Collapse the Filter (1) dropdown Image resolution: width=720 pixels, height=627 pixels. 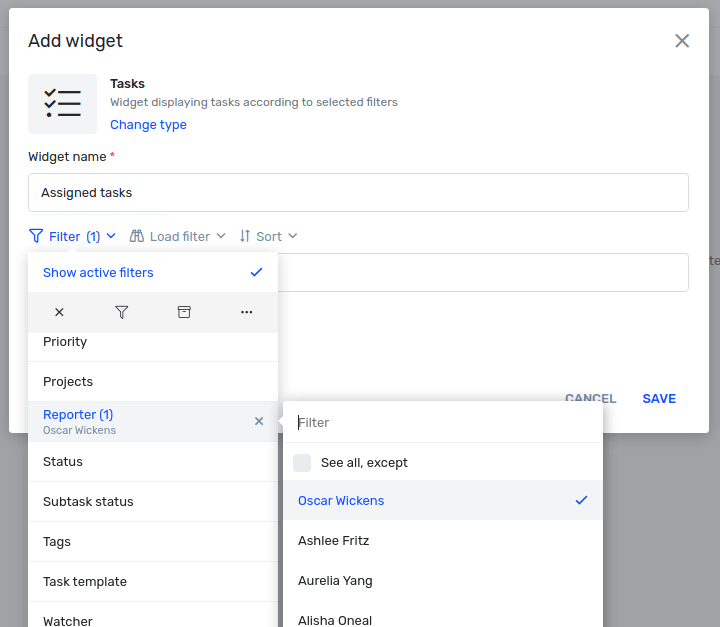click(73, 236)
